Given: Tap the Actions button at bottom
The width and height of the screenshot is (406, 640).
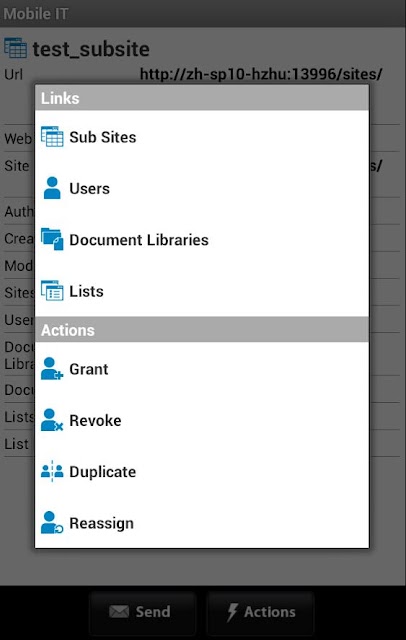Looking at the screenshot, I should tap(260, 611).
